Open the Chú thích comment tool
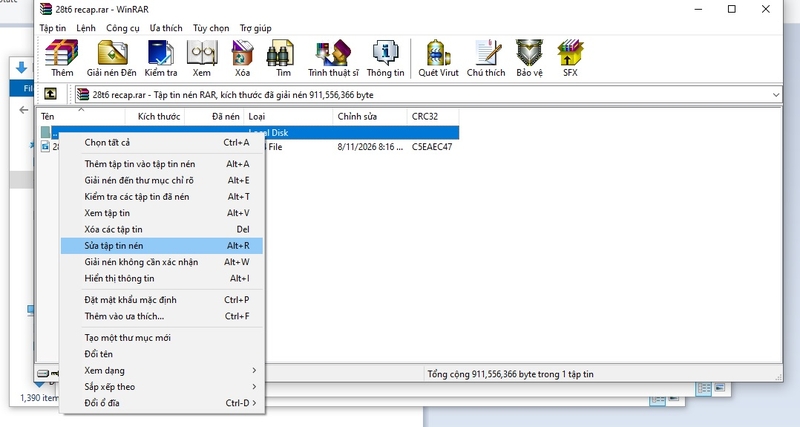The image size is (800, 427). tap(486, 58)
